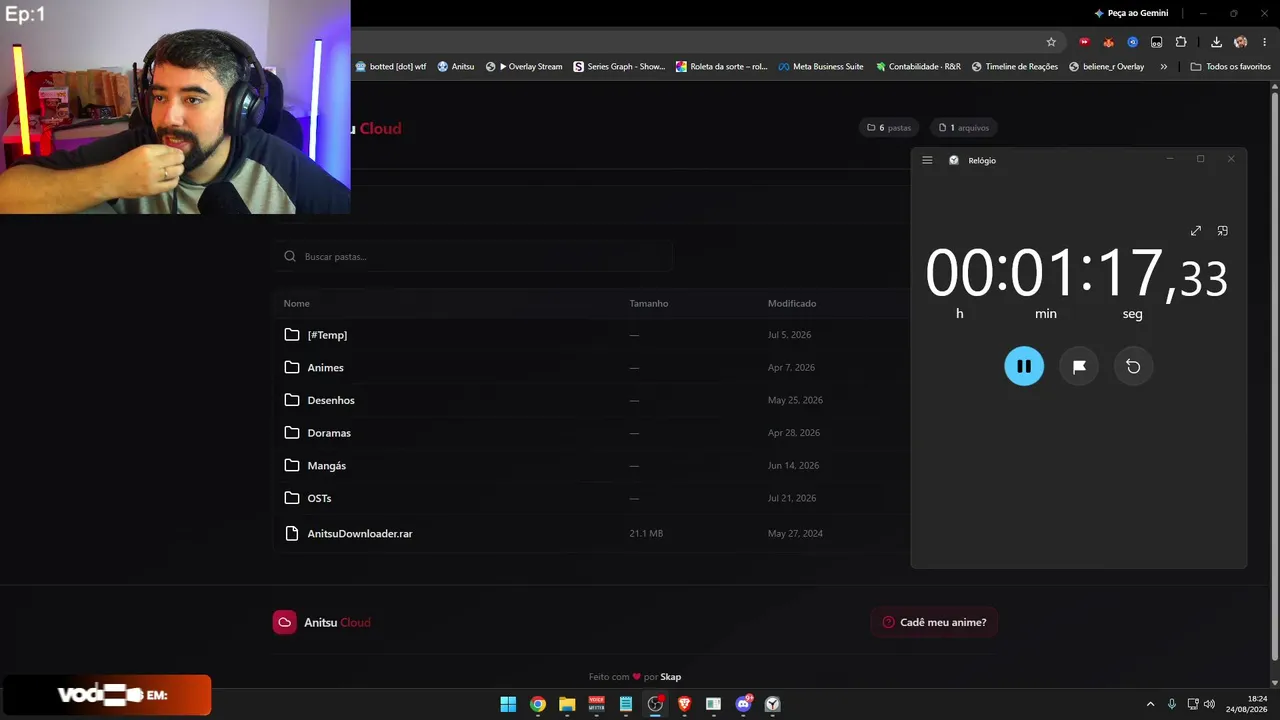Click the blue circular extension icon

[x=1132, y=42]
